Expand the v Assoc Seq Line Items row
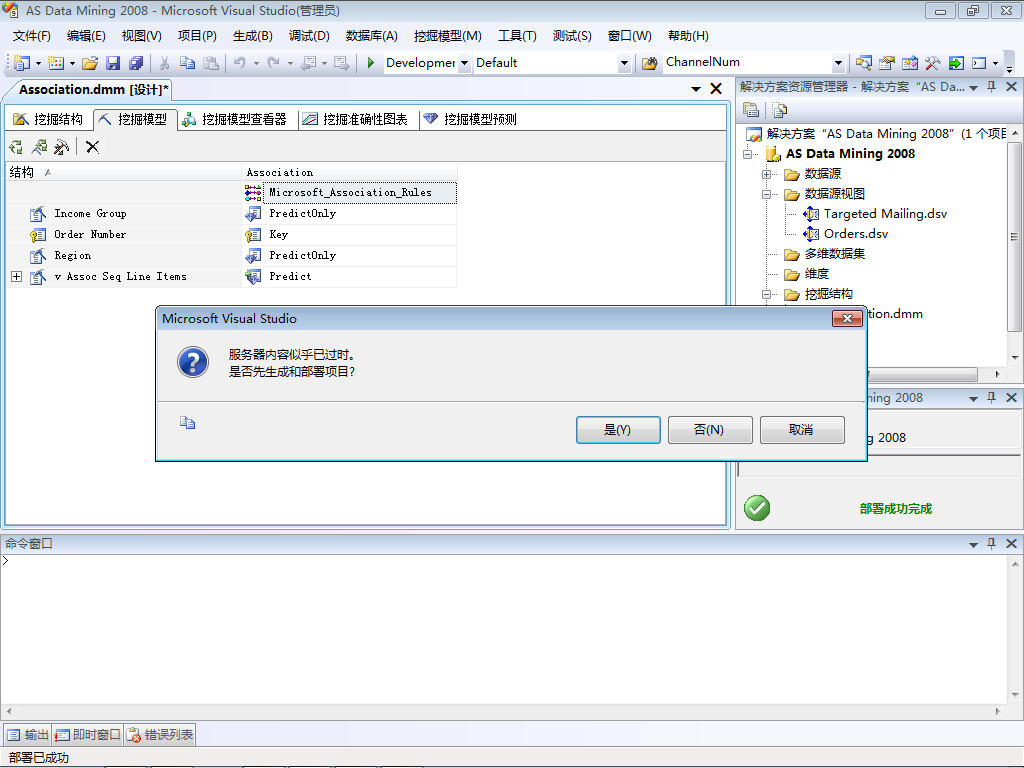Image resolution: width=1024 pixels, height=768 pixels. [16, 277]
